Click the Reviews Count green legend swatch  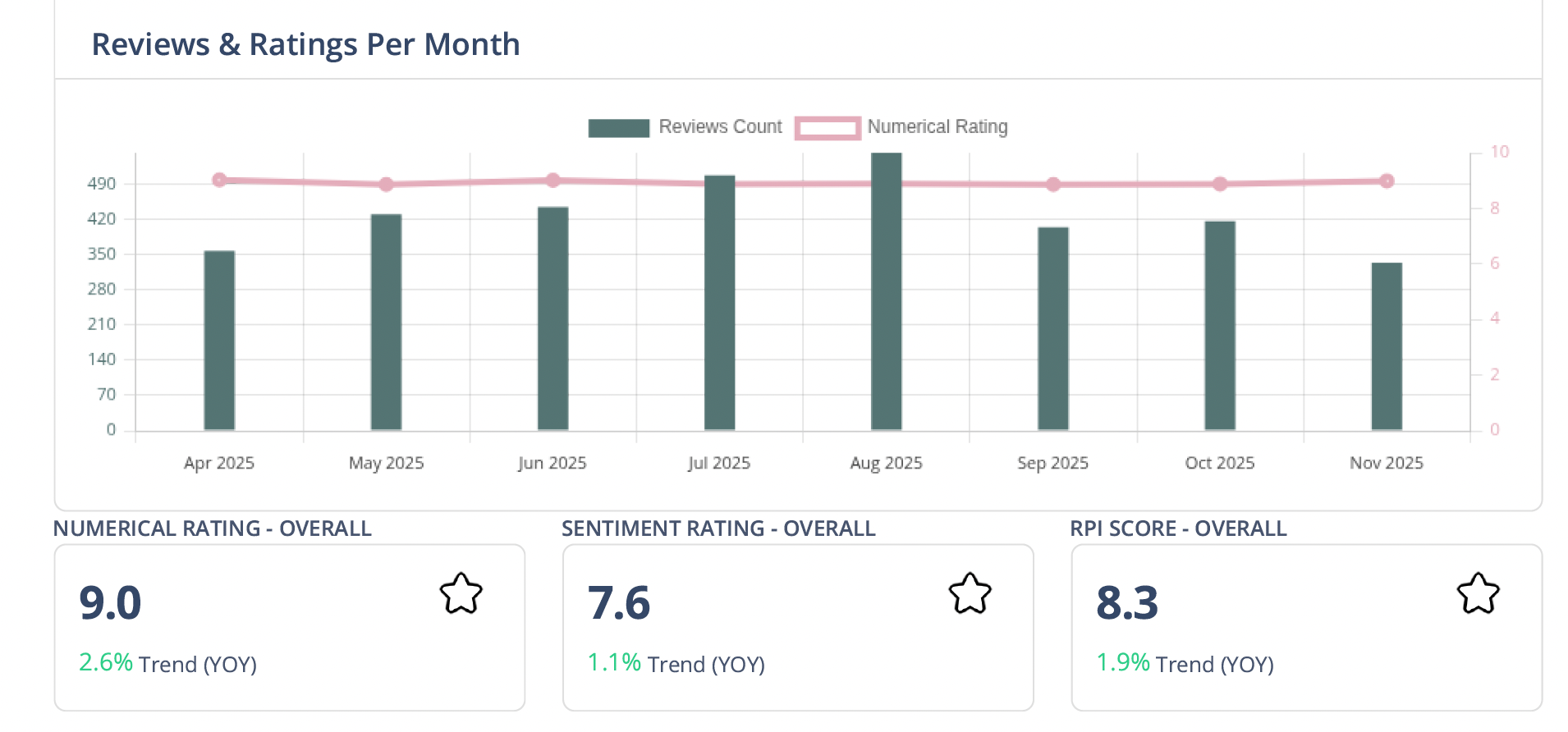(x=619, y=128)
